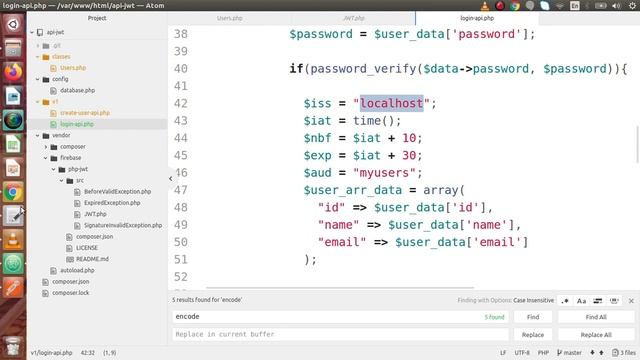
Task: Open SignatureInvalidException.php file
Action: click(x=122, y=225)
